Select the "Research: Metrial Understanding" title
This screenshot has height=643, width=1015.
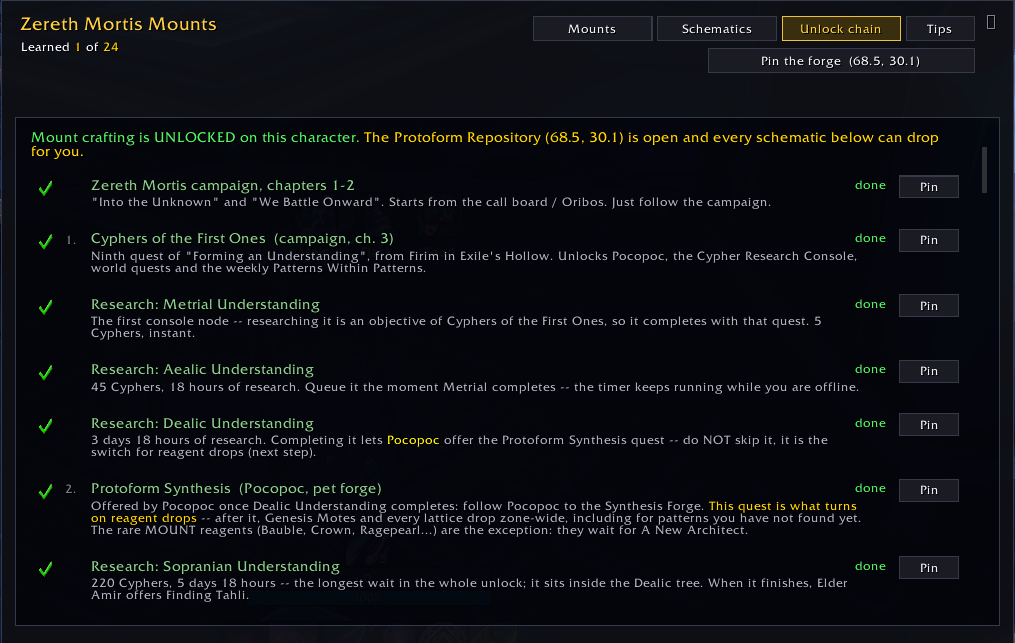pyautogui.click(x=205, y=304)
